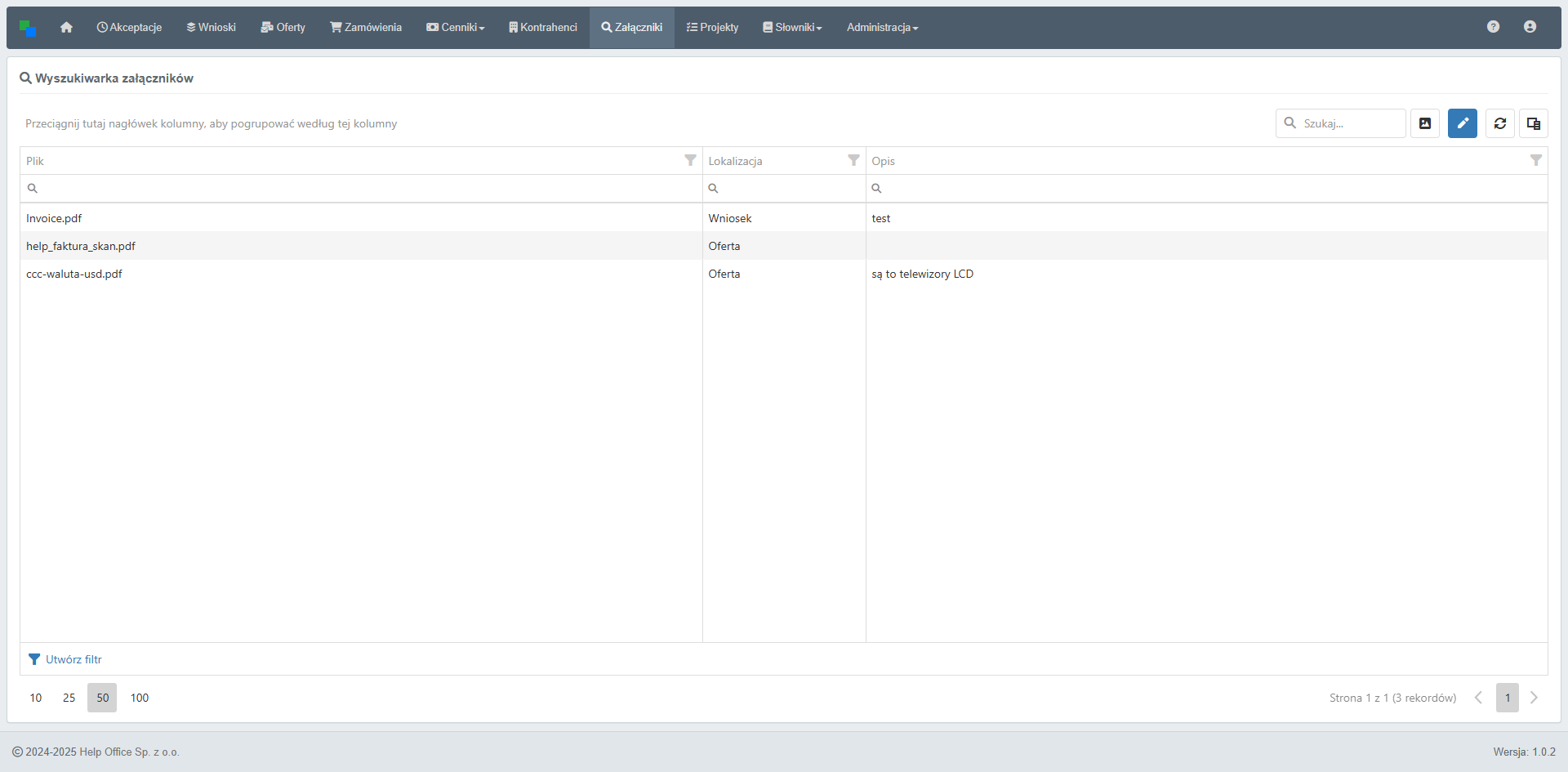This screenshot has height=772, width=1568.
Task: Open the help question mark icon
Action: (x=1493, y=27)
